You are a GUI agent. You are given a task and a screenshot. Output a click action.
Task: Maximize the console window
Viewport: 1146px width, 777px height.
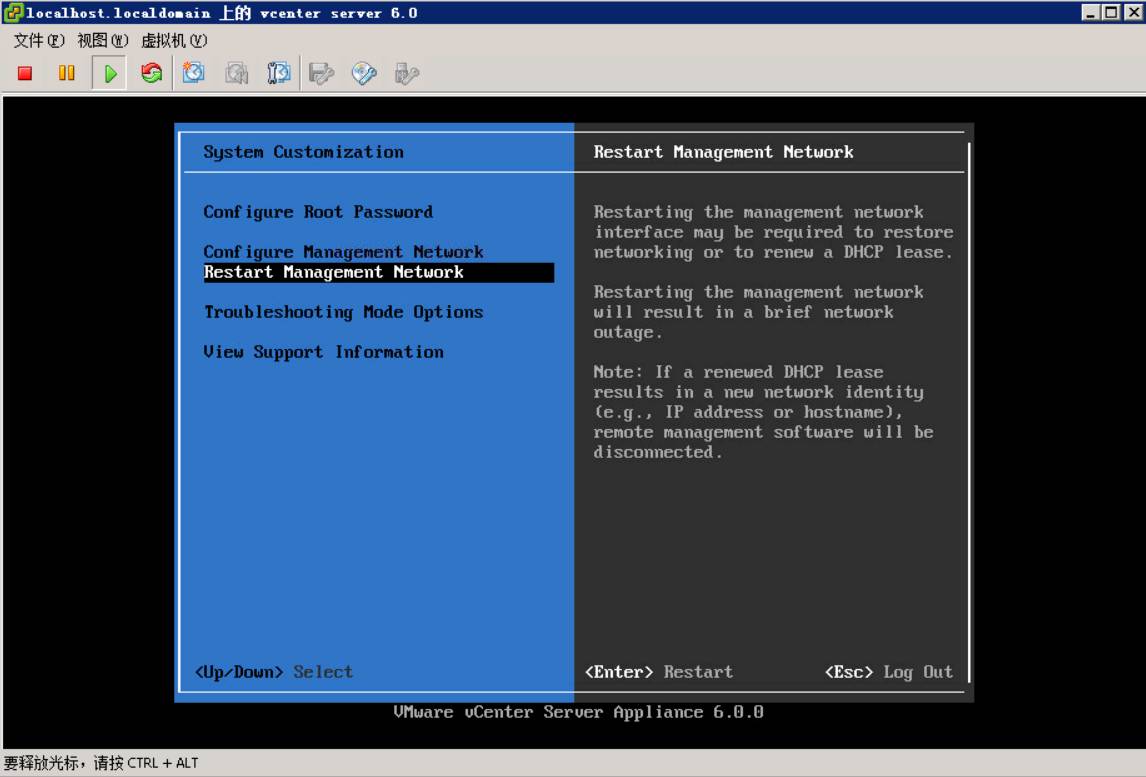coord(1111,12)
